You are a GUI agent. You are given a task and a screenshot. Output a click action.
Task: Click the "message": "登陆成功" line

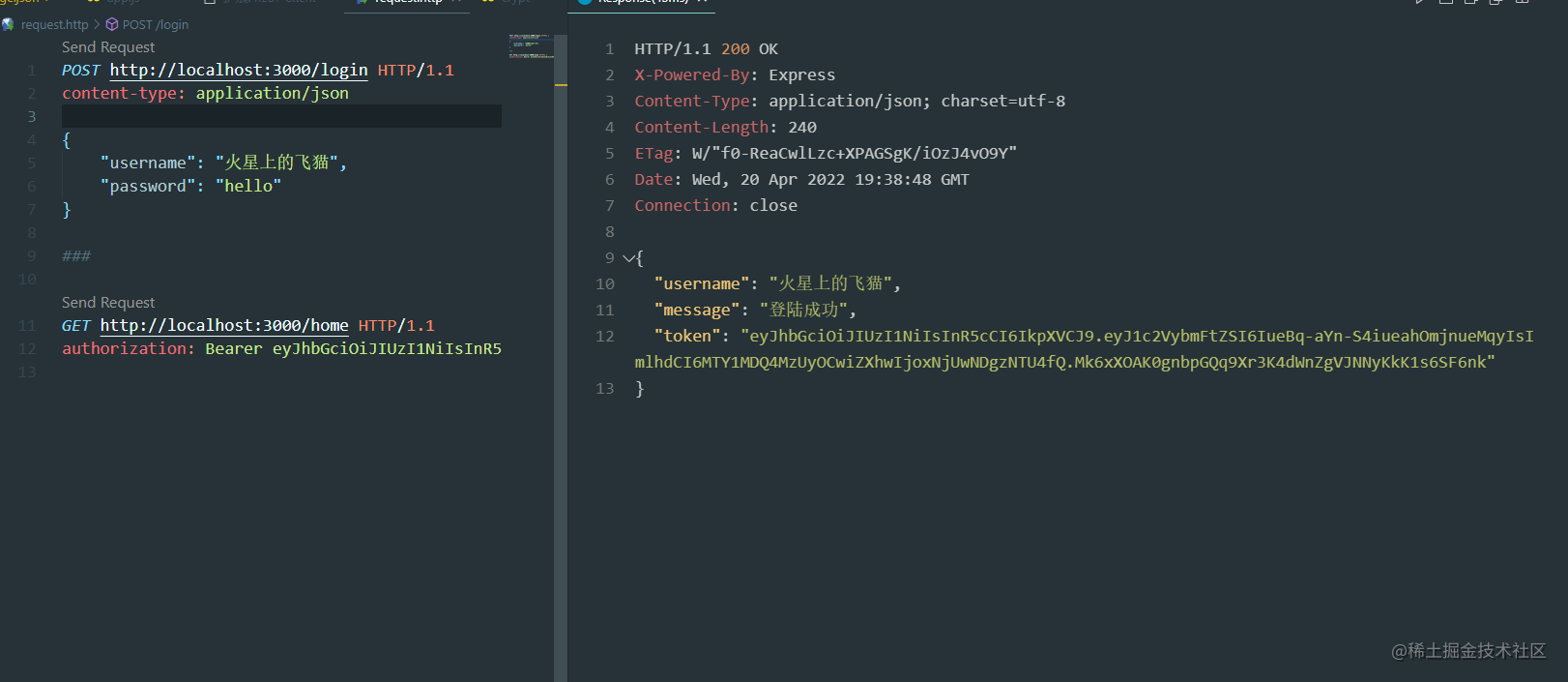tap(755, 311)
